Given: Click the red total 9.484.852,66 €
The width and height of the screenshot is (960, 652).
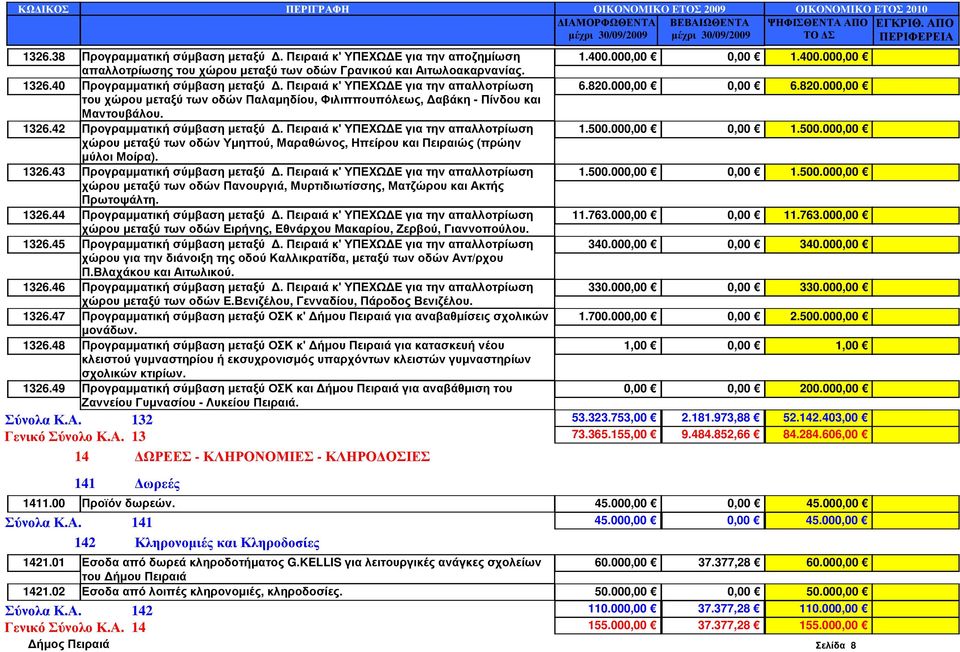Looking at the screenshot, I should tap(713, 434).
